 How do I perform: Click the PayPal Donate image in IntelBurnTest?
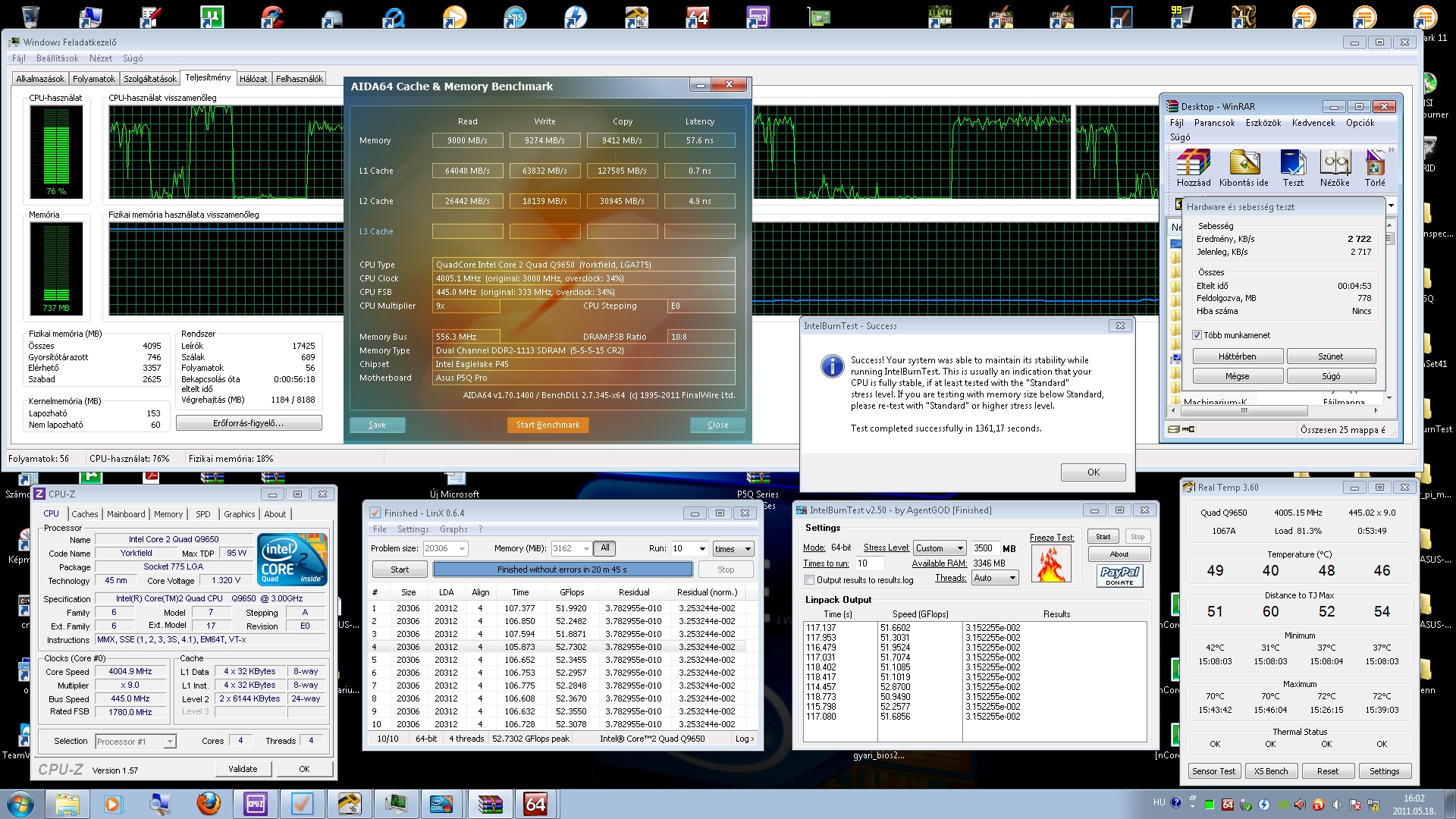click(1119, 576)
